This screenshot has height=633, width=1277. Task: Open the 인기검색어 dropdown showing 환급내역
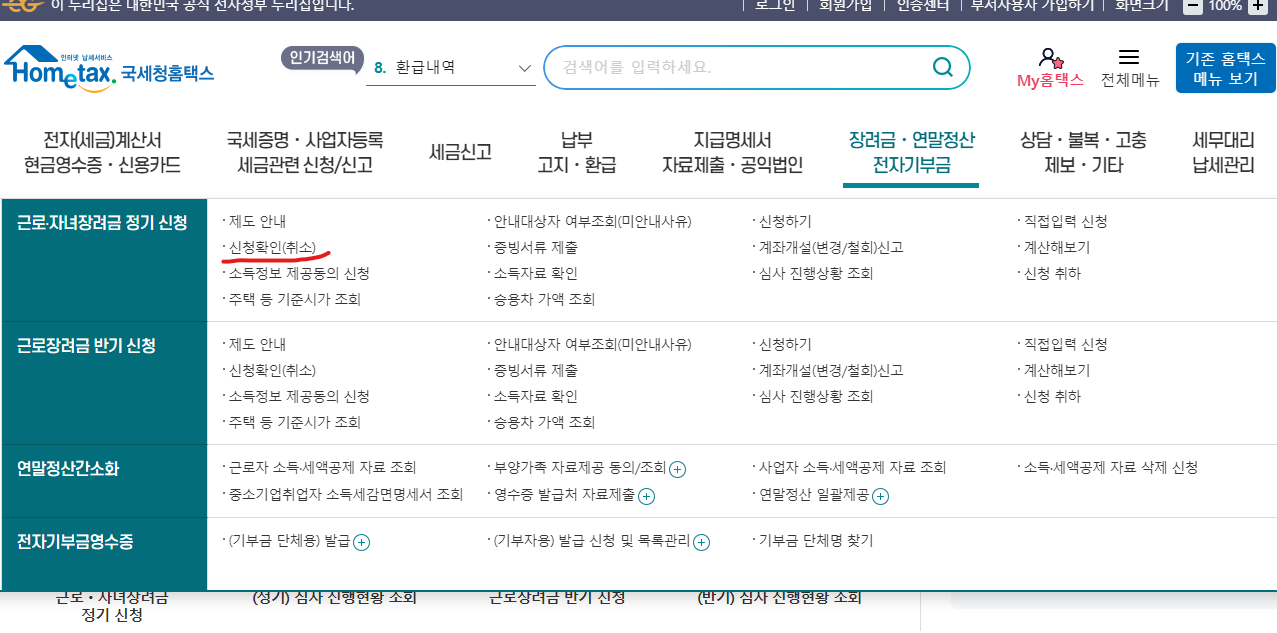pos(450,68)
